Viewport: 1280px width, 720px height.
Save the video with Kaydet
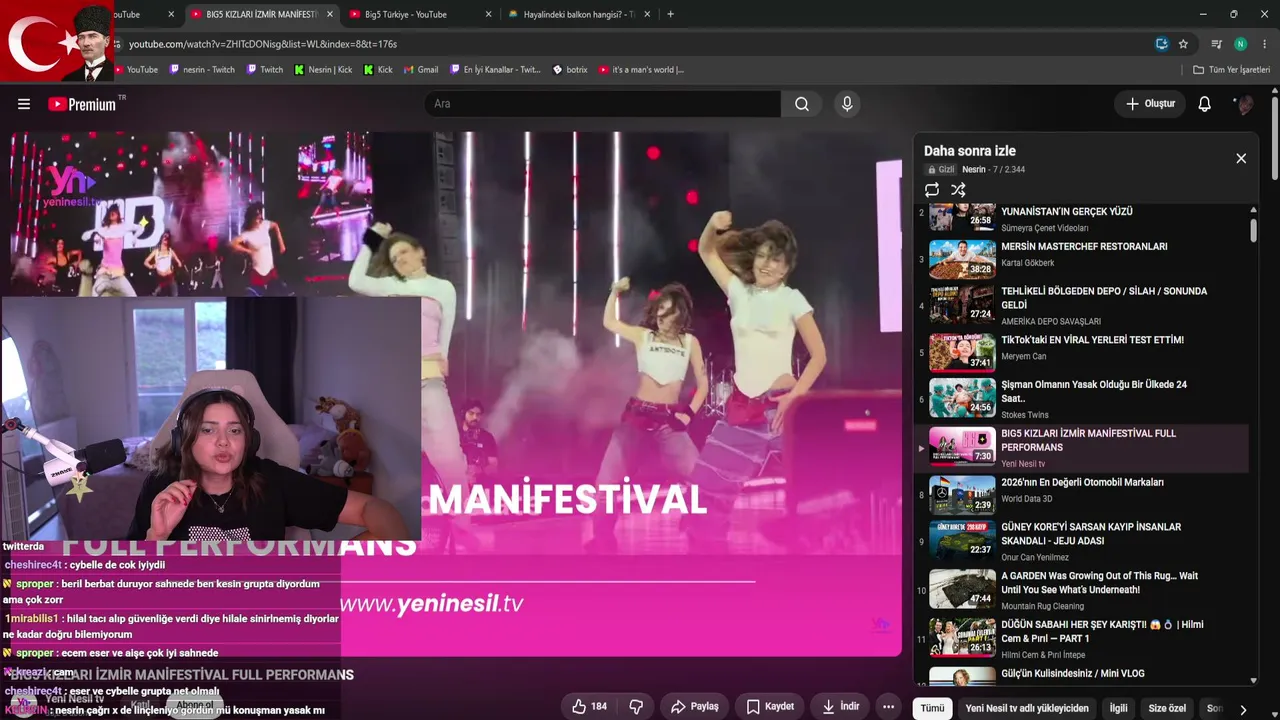(x=770, y=706)
